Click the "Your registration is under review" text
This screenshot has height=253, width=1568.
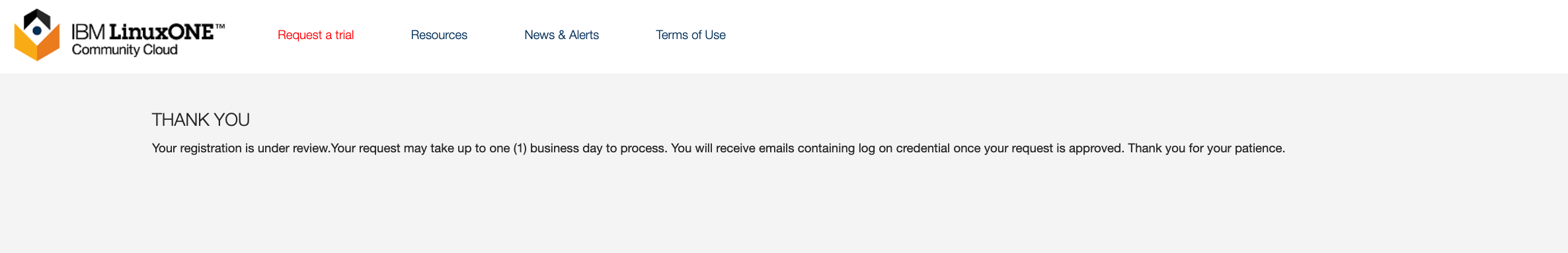pos(241,148)
